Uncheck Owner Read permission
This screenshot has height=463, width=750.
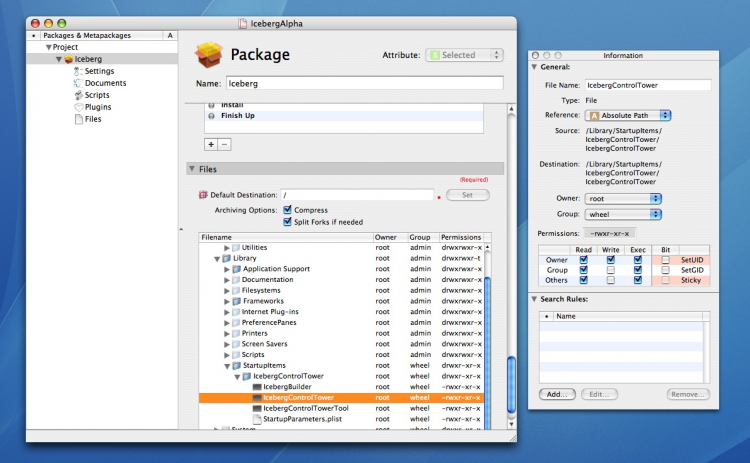coord(584,260)
